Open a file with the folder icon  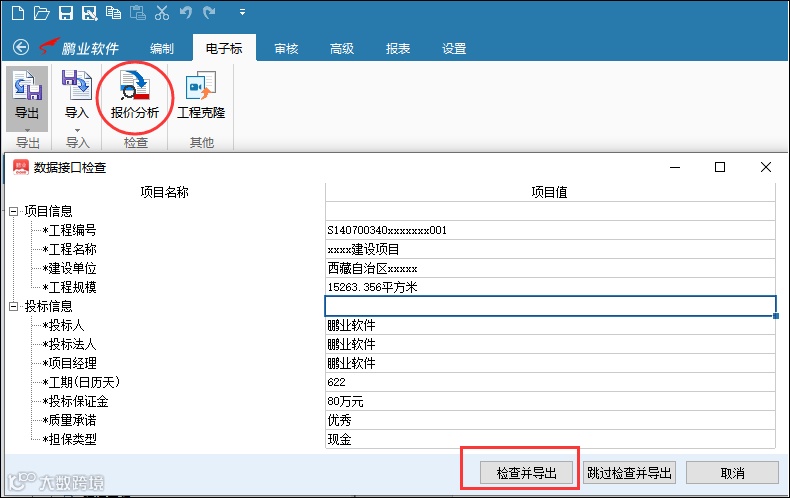click(41, 13)
